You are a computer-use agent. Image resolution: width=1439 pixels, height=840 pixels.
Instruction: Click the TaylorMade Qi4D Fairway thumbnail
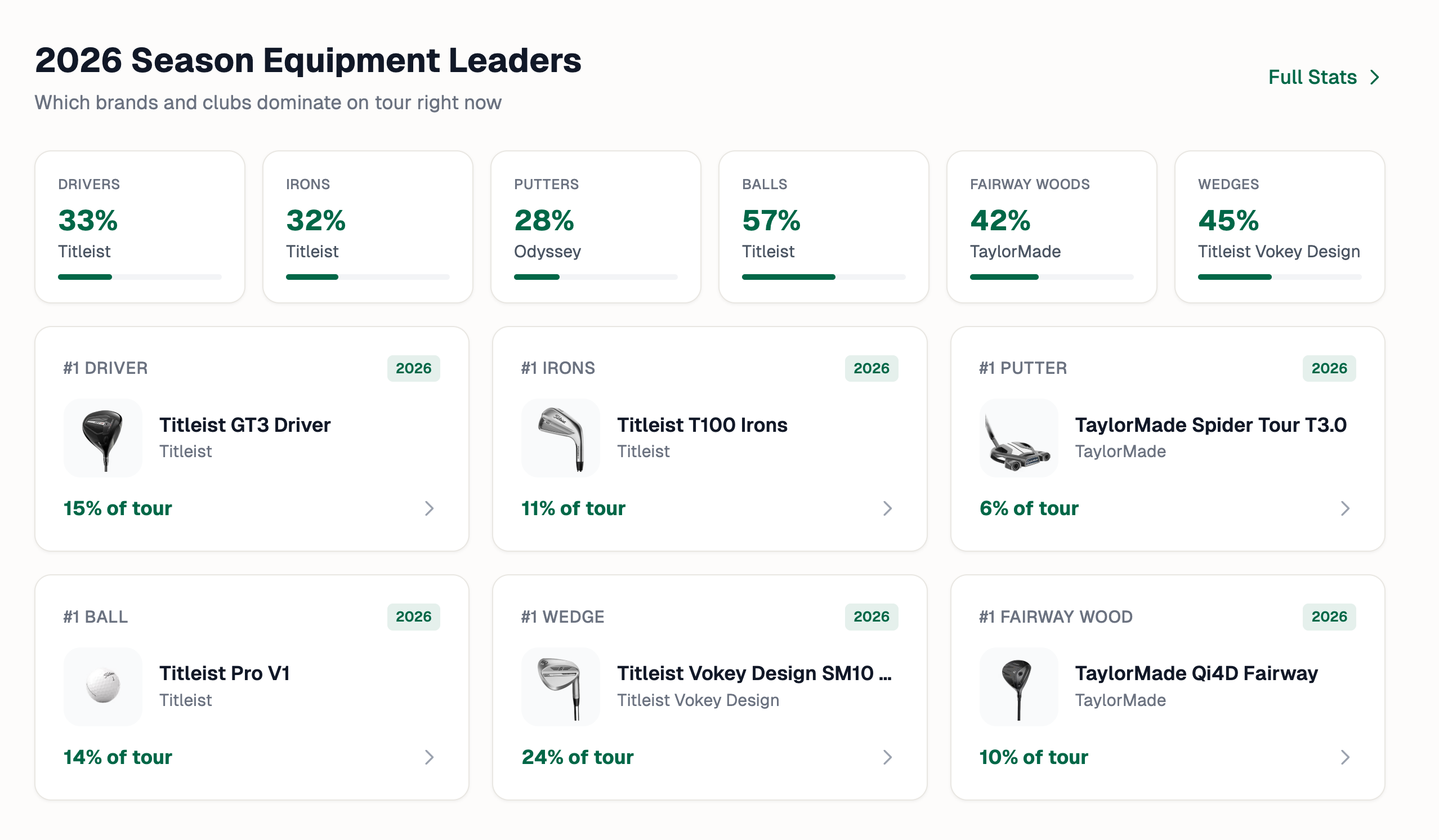pos(1018,686)
